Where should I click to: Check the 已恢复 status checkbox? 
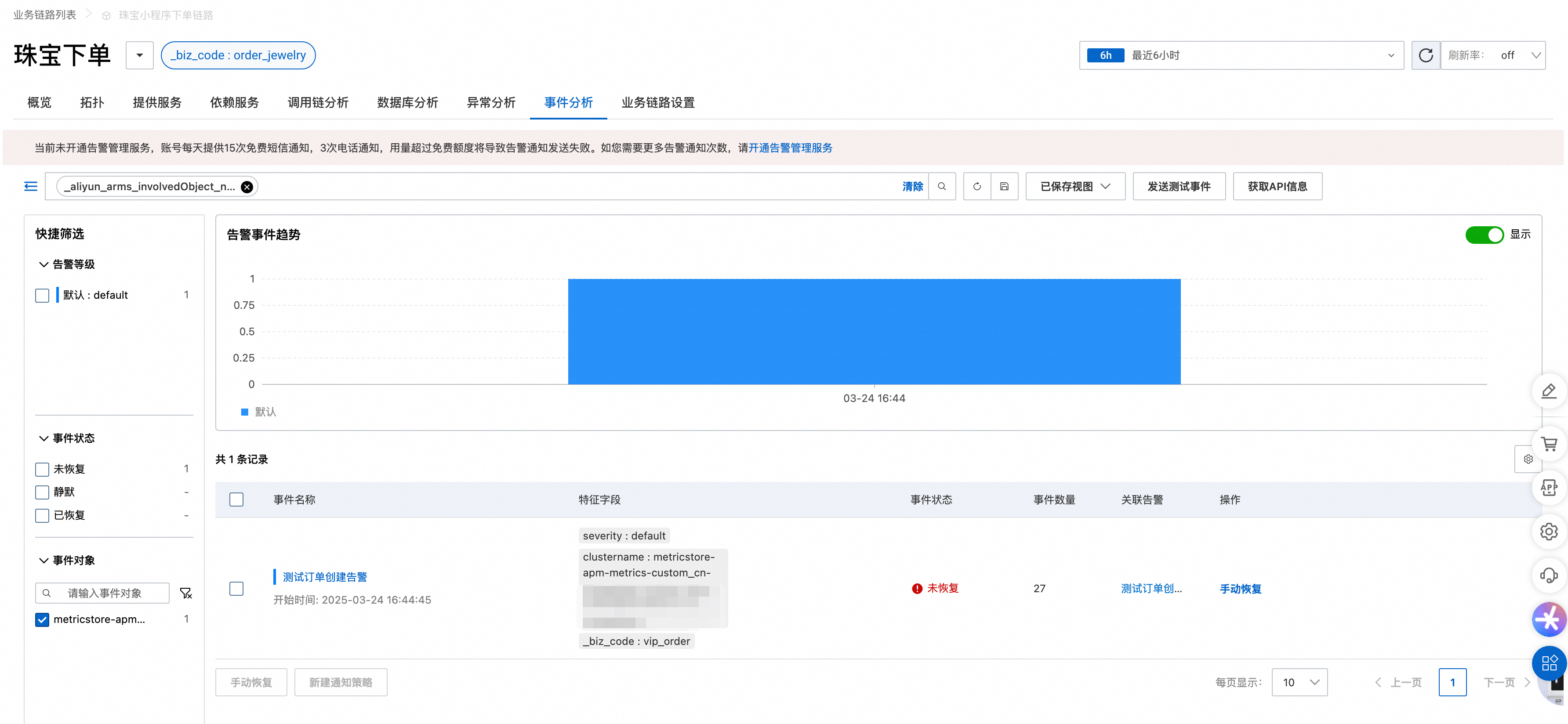[42, 515]
